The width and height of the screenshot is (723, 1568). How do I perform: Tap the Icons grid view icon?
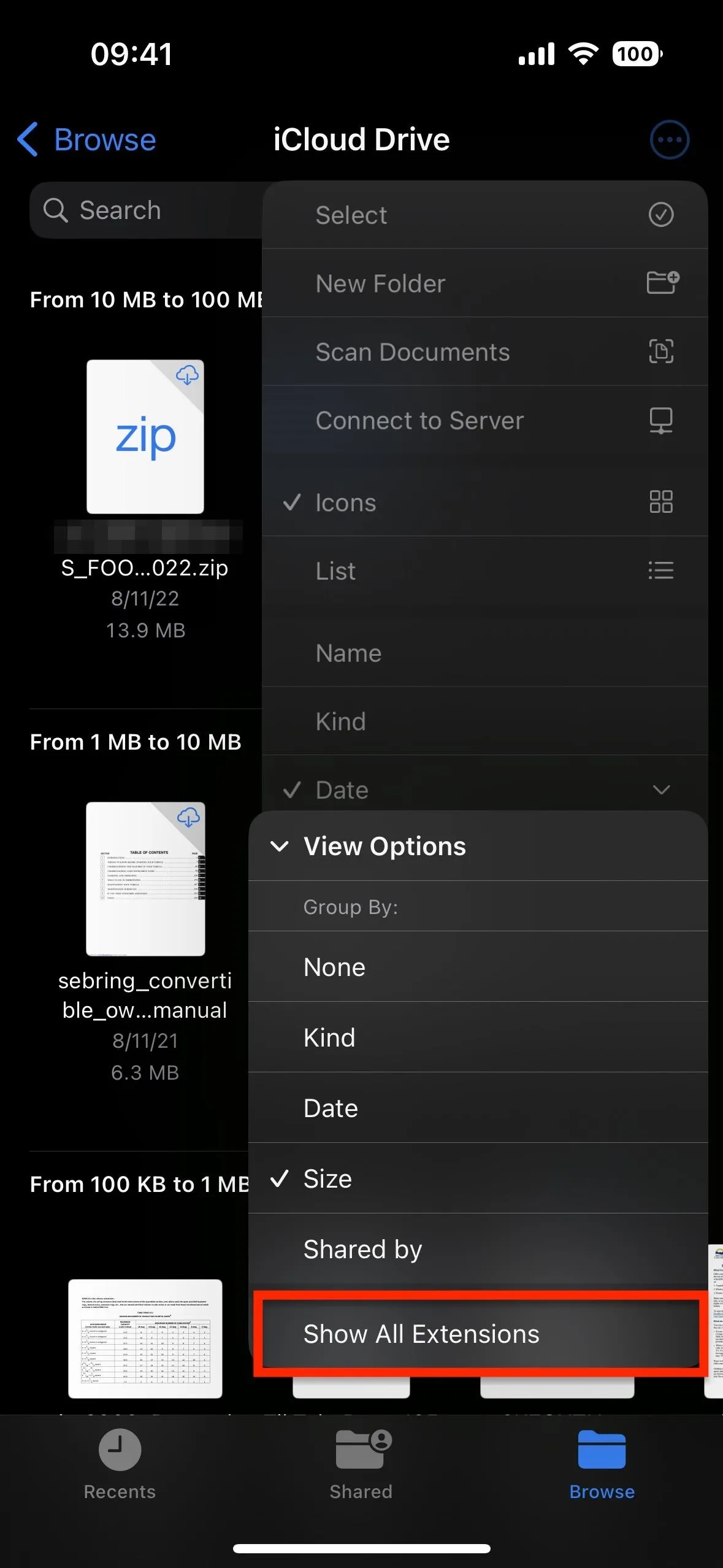[661, 502]
